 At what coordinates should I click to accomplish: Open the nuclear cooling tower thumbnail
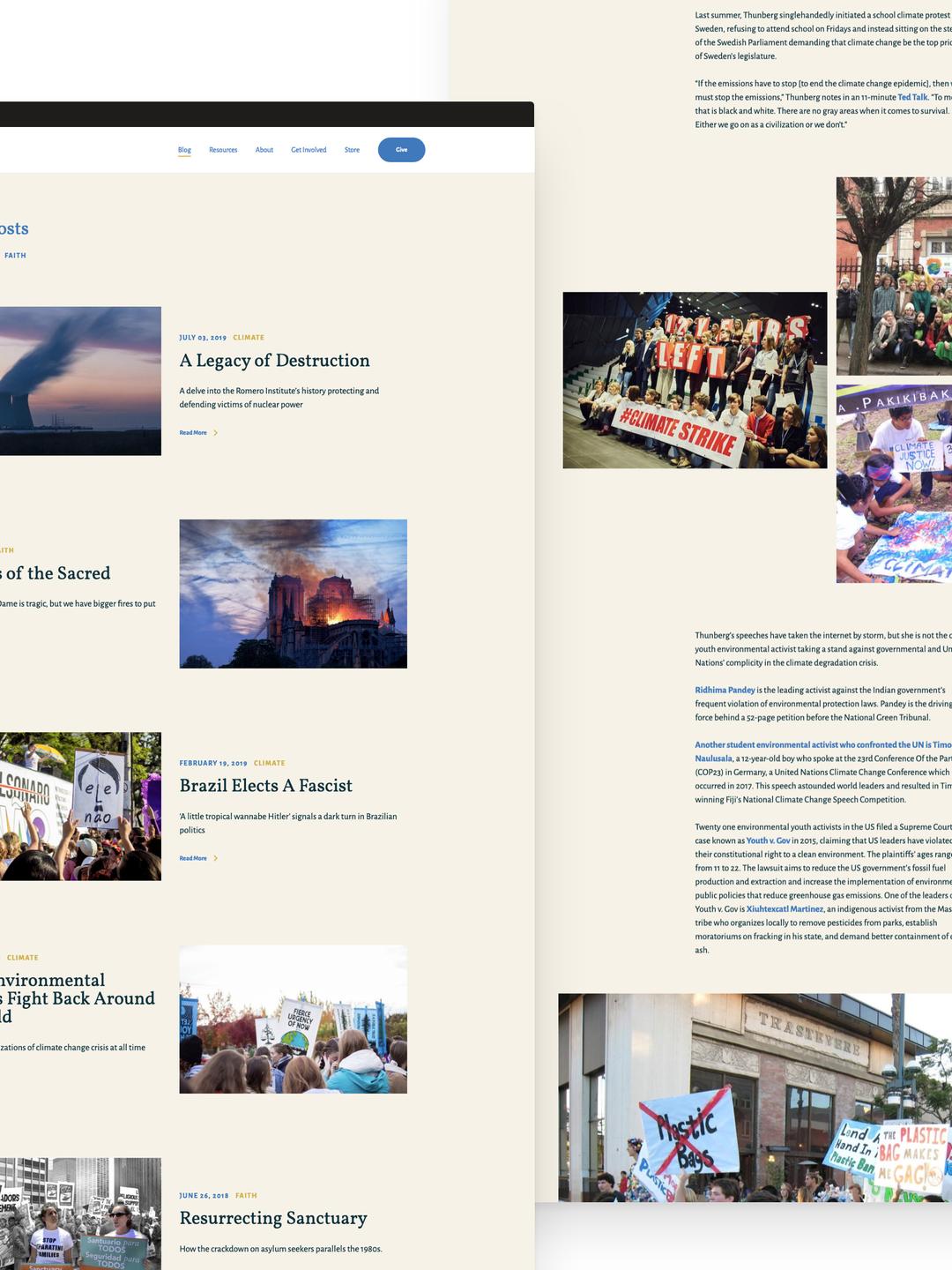(80, 381)
